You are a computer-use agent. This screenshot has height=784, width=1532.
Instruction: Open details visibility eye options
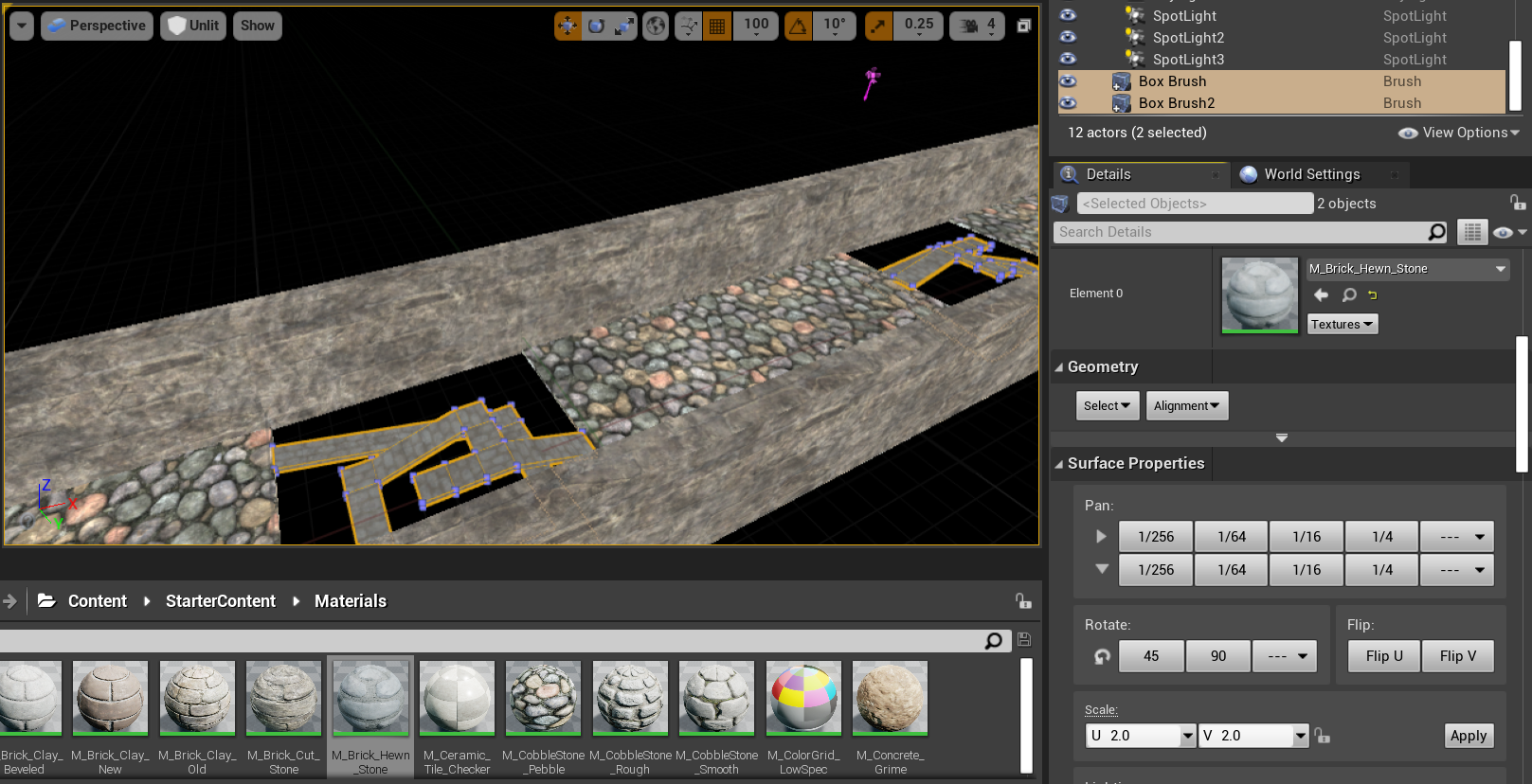(1508, 232)
